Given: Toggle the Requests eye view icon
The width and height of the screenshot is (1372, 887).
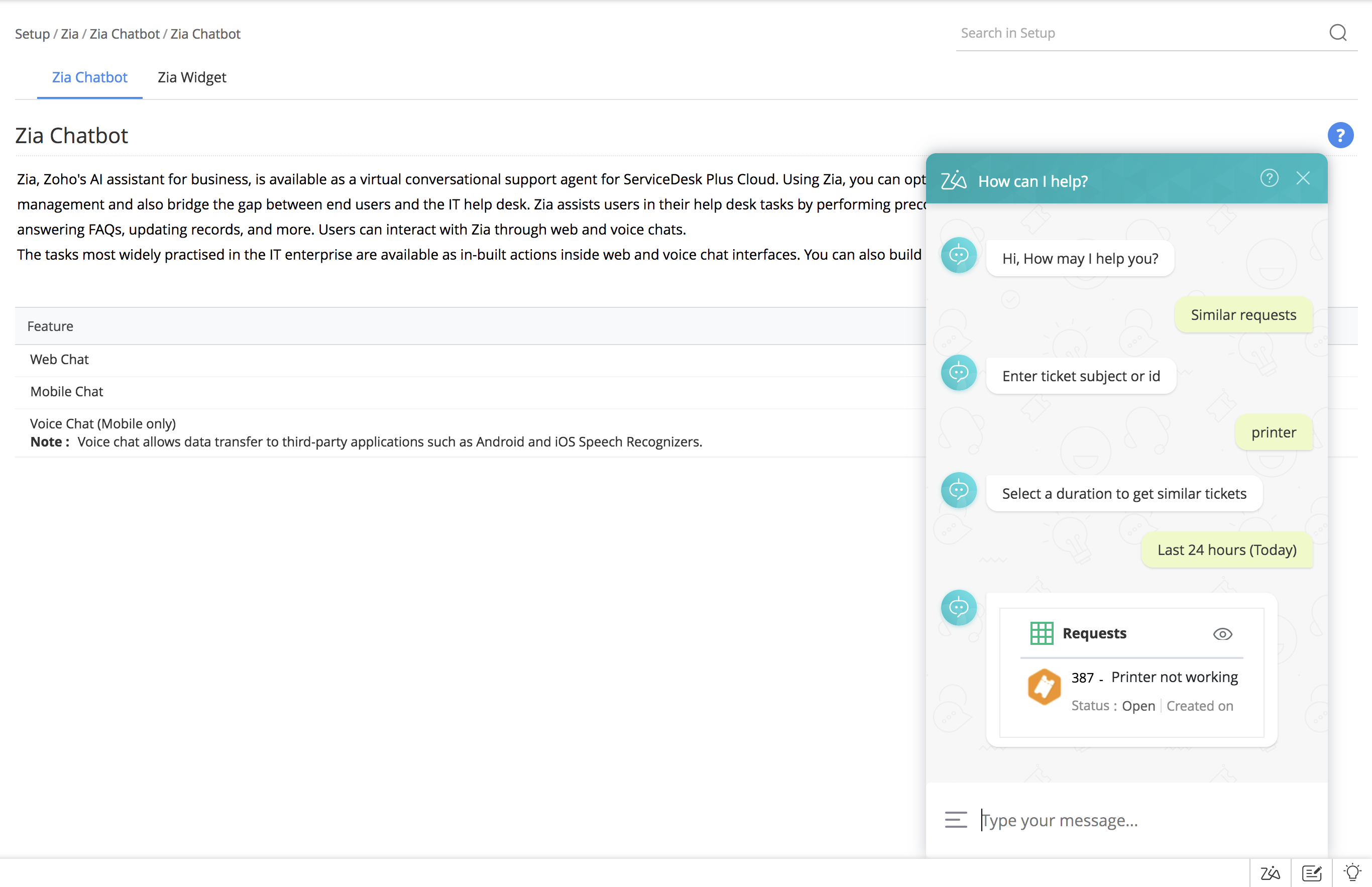Looking at the screenshot, I should click(x=1222, y=634).
